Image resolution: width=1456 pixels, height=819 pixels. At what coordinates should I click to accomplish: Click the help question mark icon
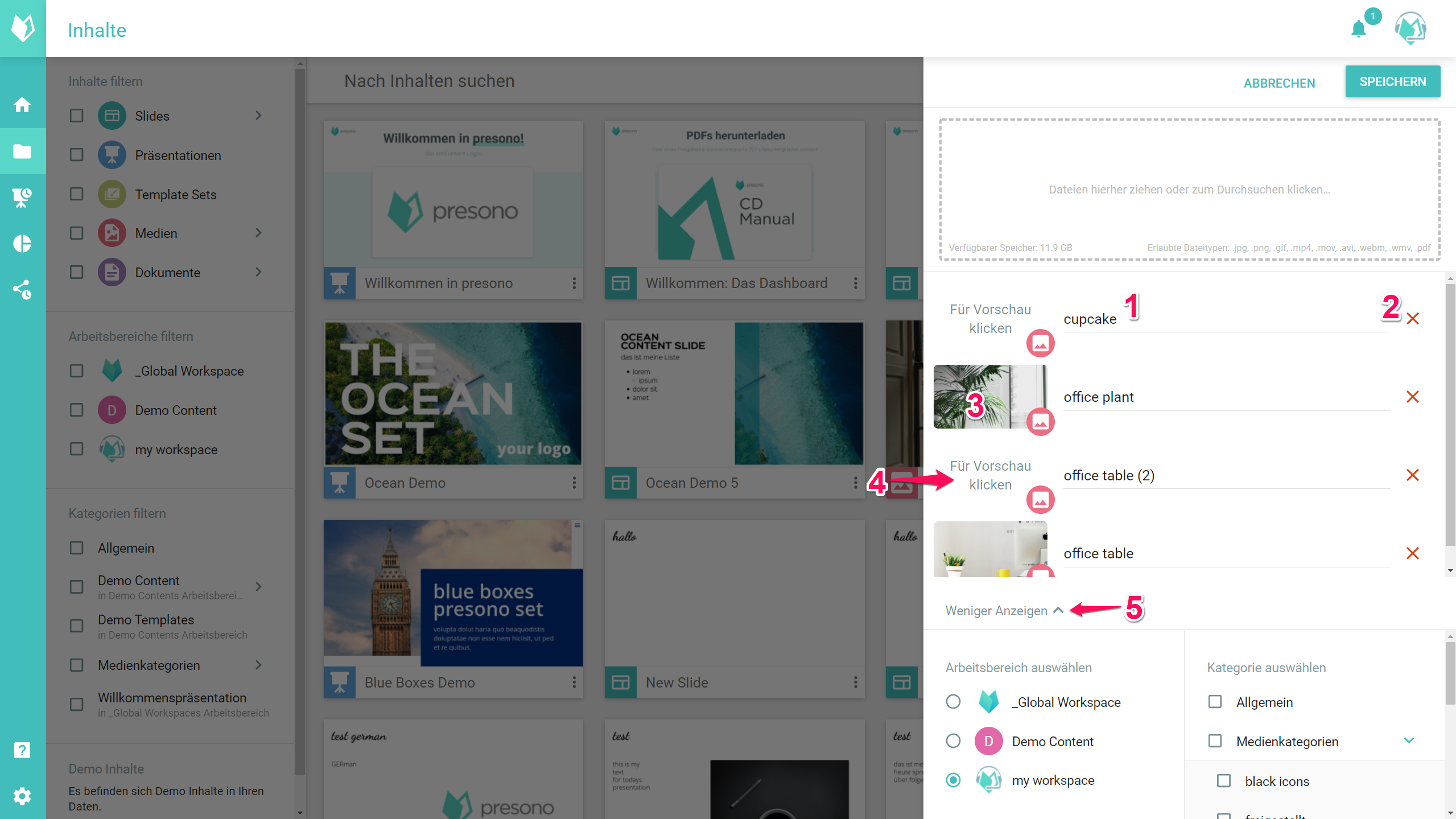click(x=22, y=750)
